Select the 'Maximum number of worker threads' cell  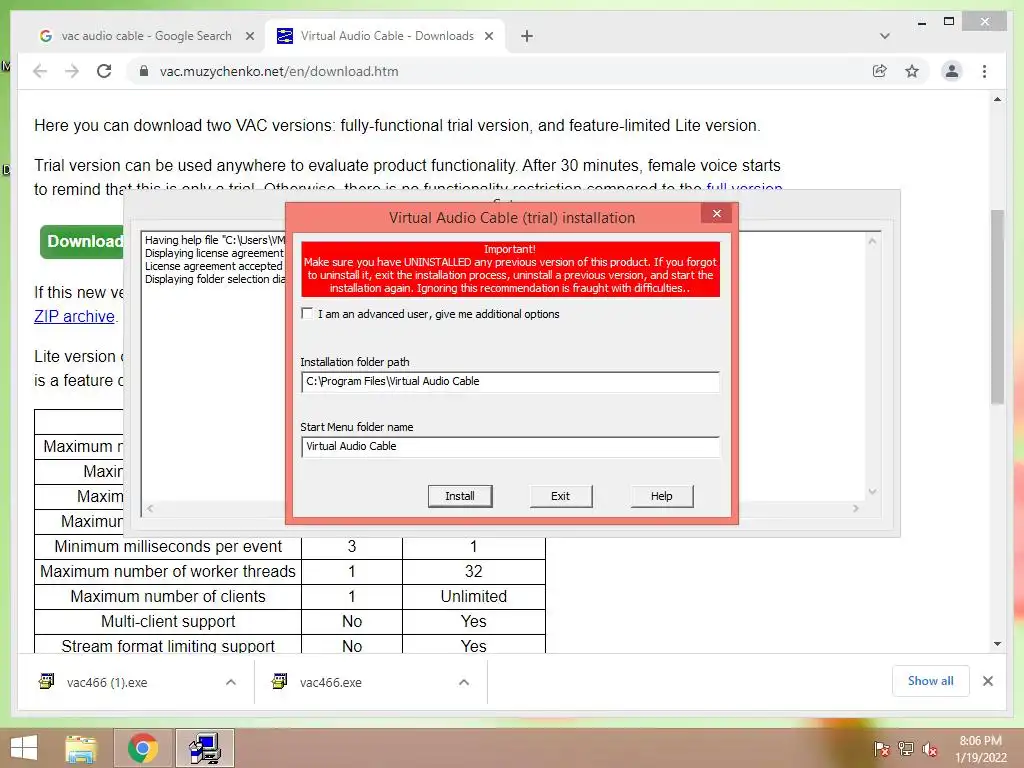(x=168, y=571)
